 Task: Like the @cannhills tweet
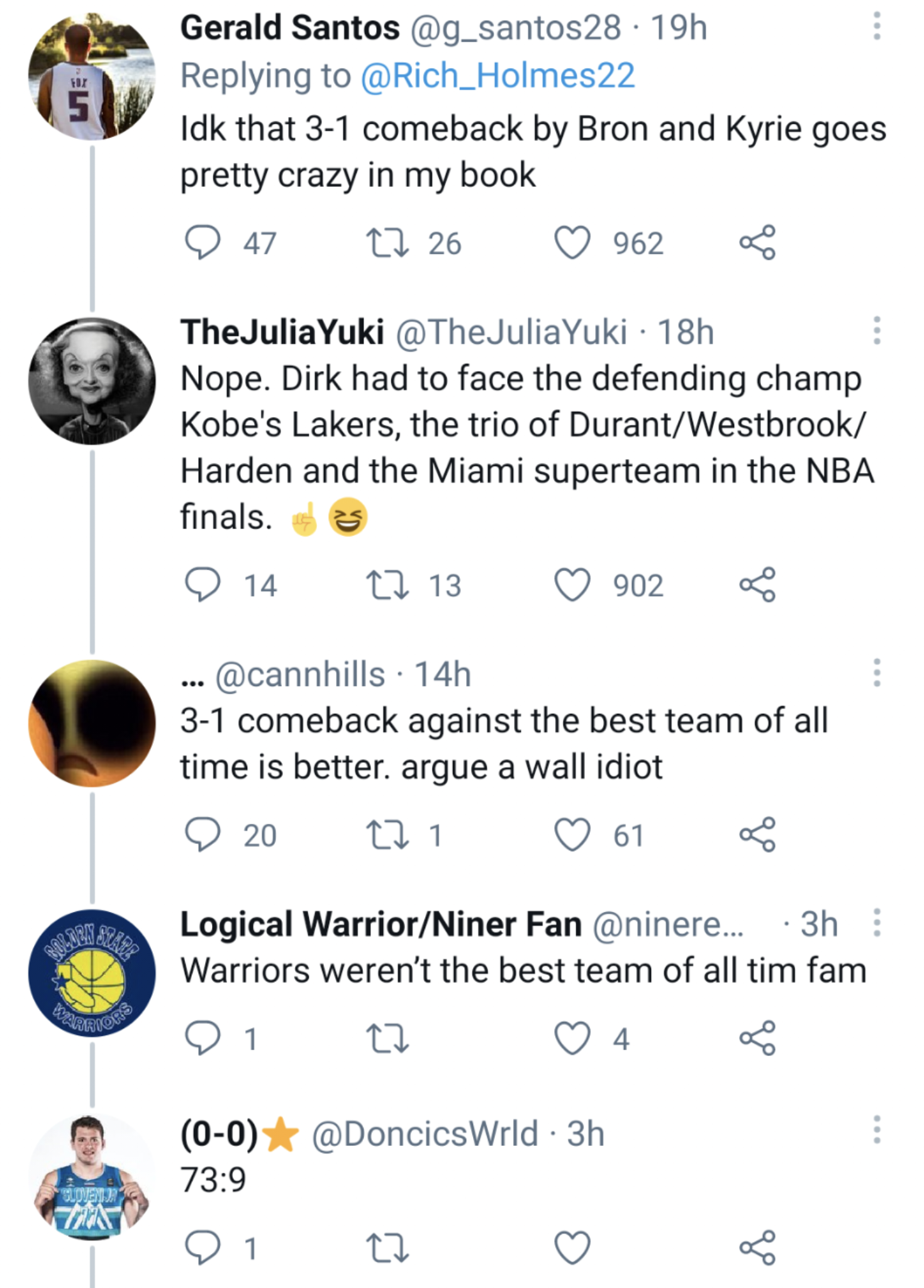pos(572,835)
